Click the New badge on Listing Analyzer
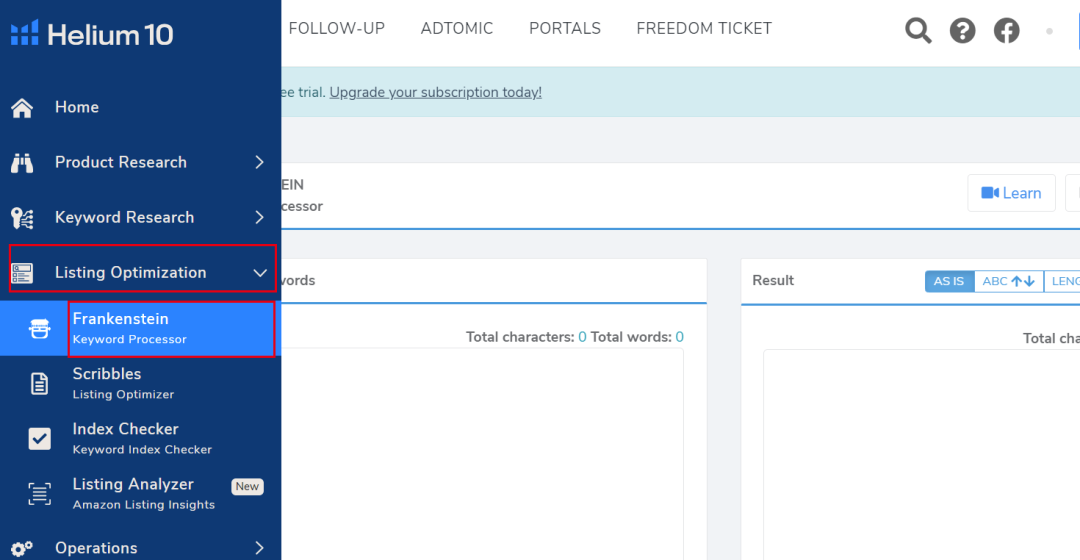This screenshot has height=560, width=1080. (247, 486)
